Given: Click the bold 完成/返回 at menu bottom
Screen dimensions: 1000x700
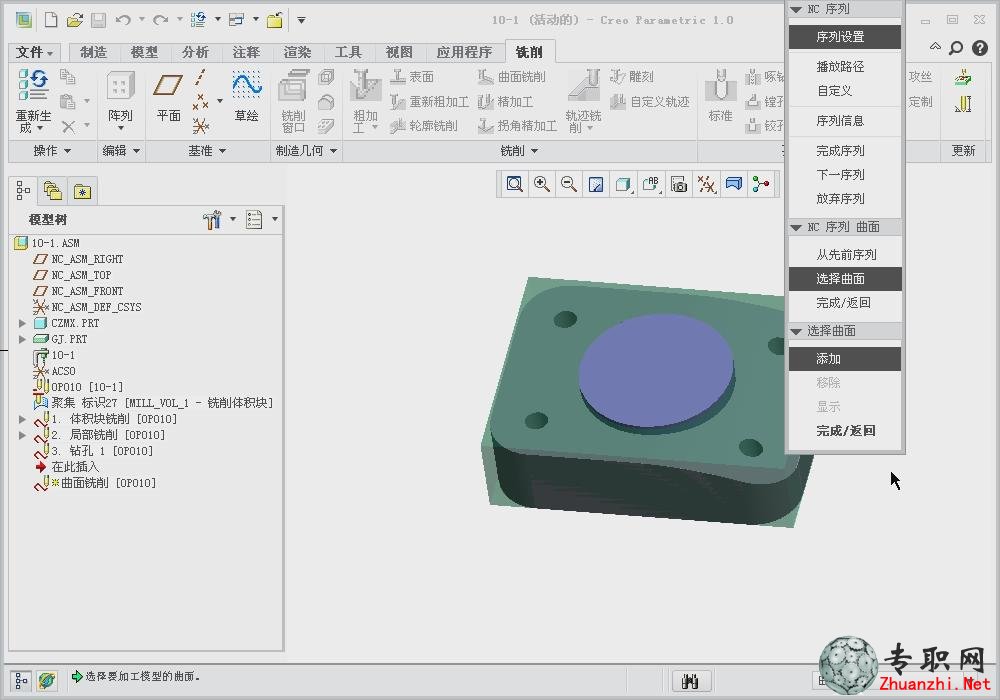Looking at the screenshot, I should click(x=846, y=431).
